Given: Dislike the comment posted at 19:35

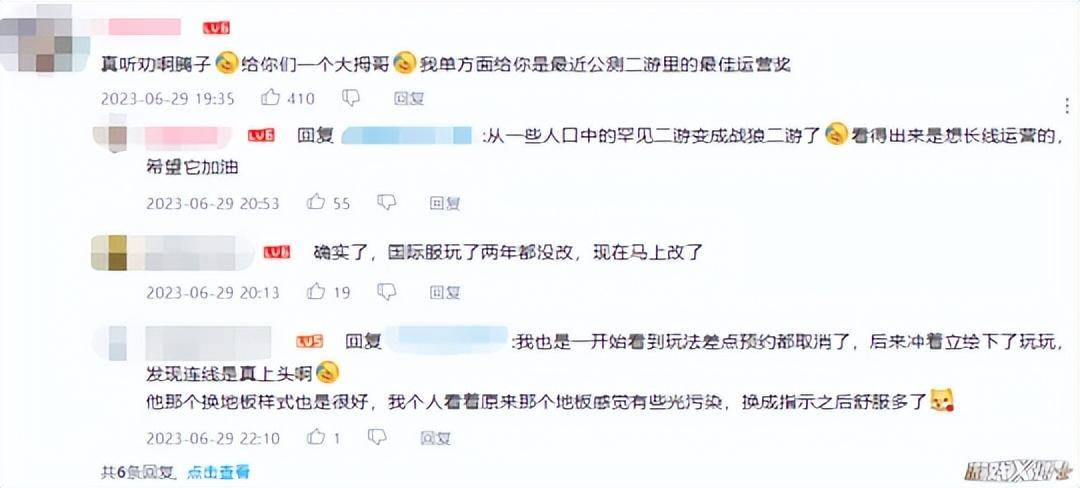Looking at the screenshot, I should tap(351, 98).
